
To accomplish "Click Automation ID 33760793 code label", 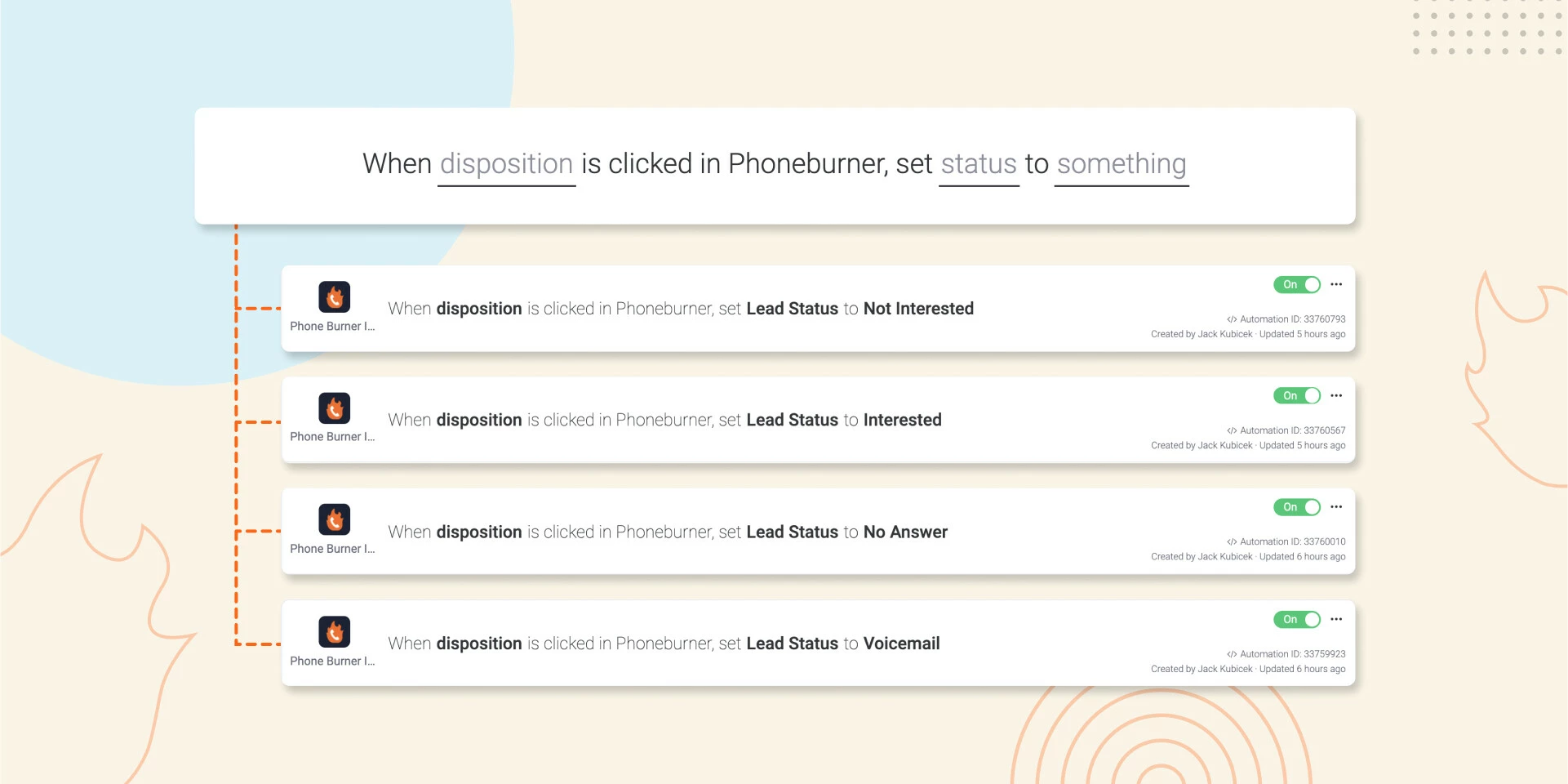I will click(x=1286, y=319).
